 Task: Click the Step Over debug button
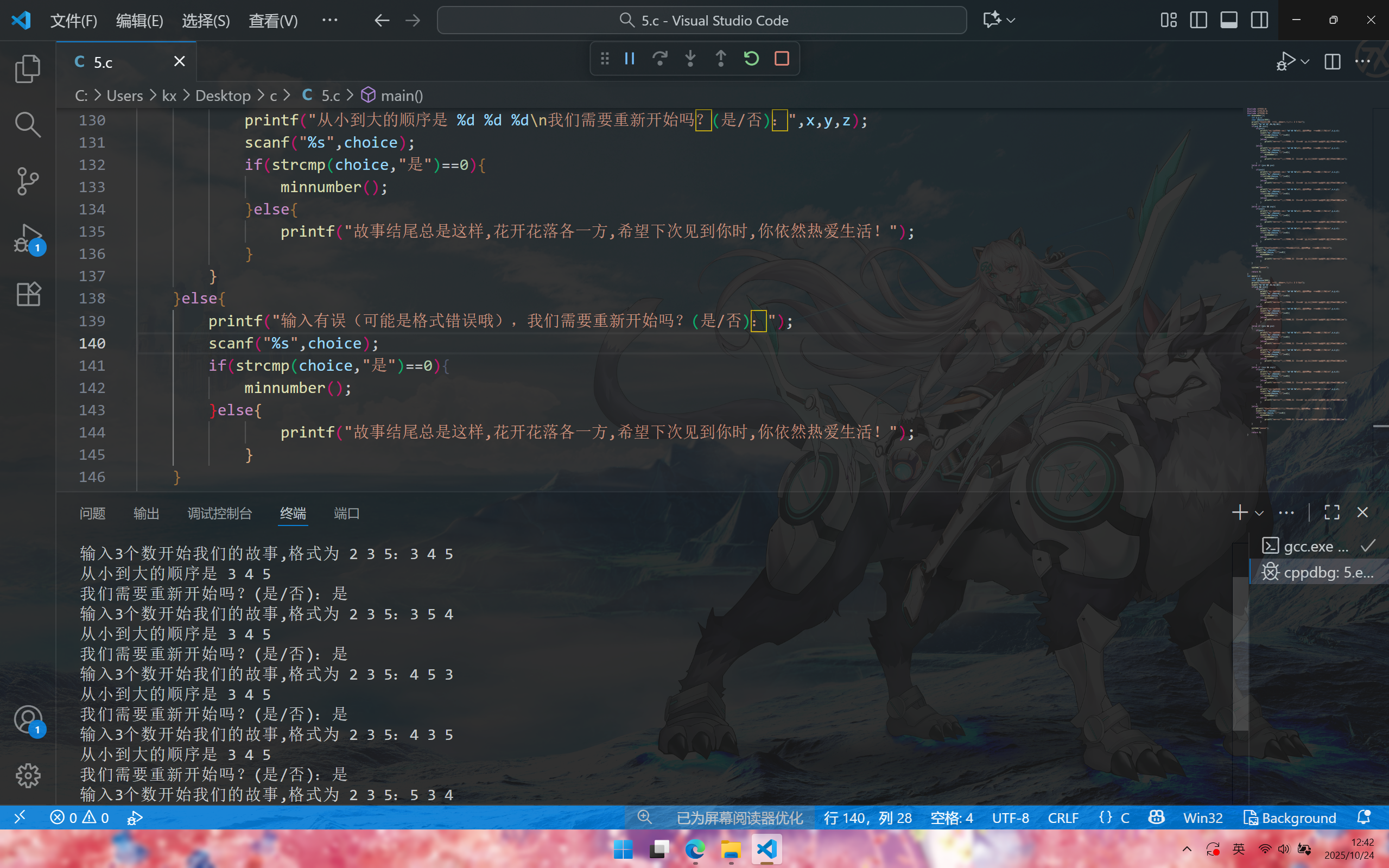coord(660,59)
